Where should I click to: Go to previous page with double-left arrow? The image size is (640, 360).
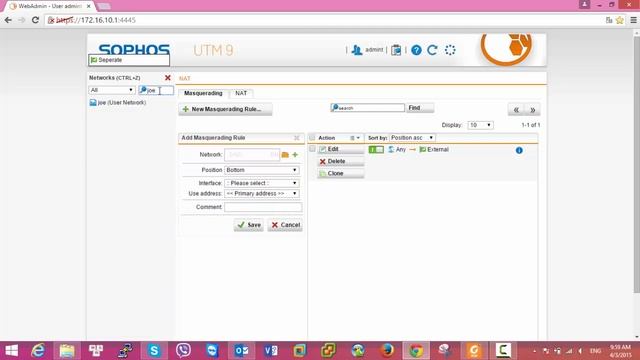pyautogui.click(x=516, y=109)
